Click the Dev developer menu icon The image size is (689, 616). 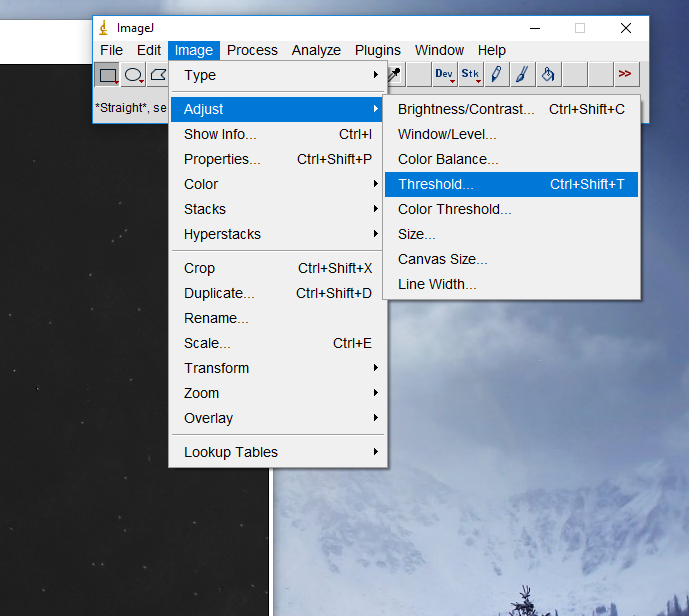(x=444, y=74)
